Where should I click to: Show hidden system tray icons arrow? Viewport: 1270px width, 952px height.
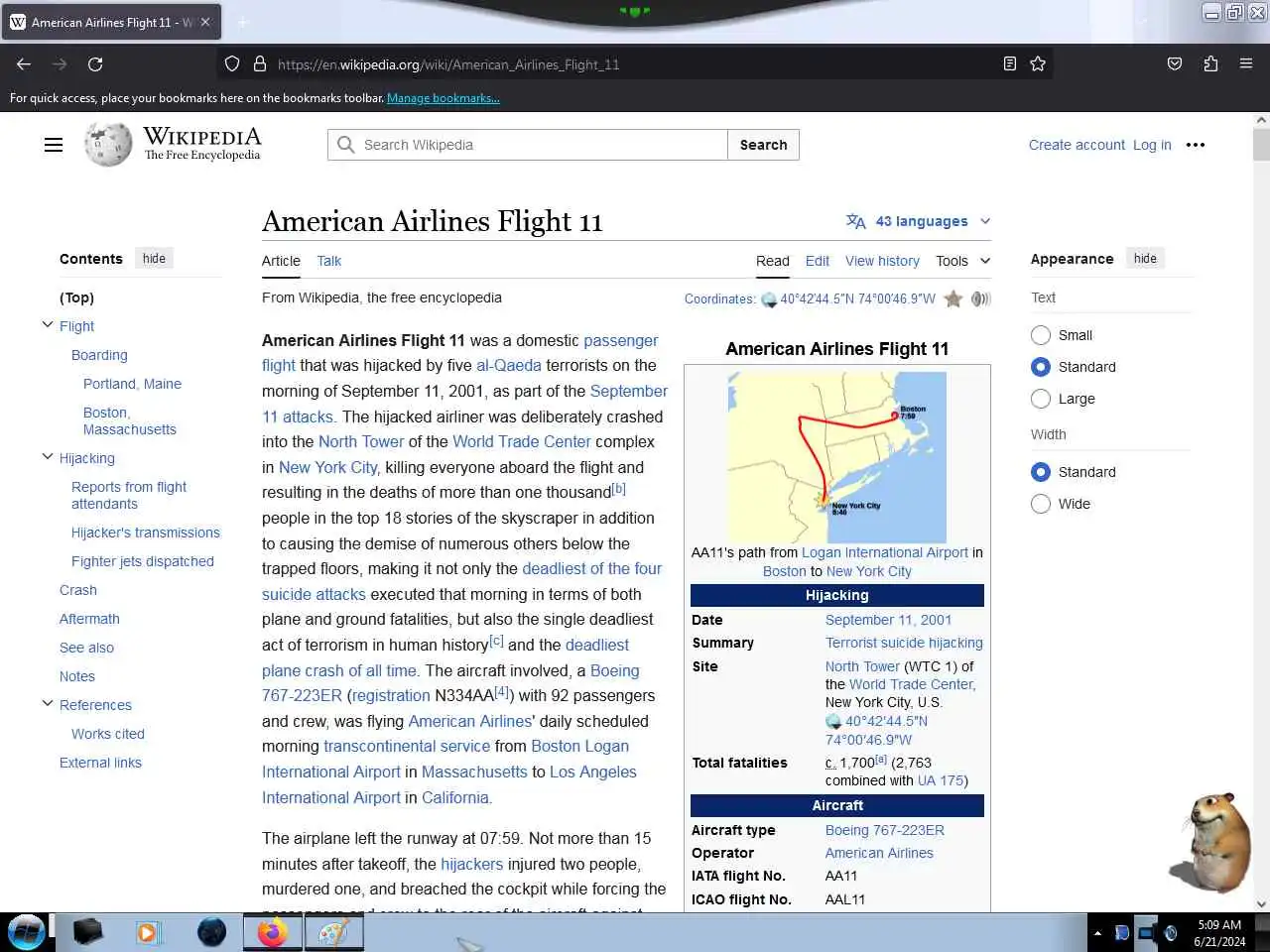click(1097, 933)
